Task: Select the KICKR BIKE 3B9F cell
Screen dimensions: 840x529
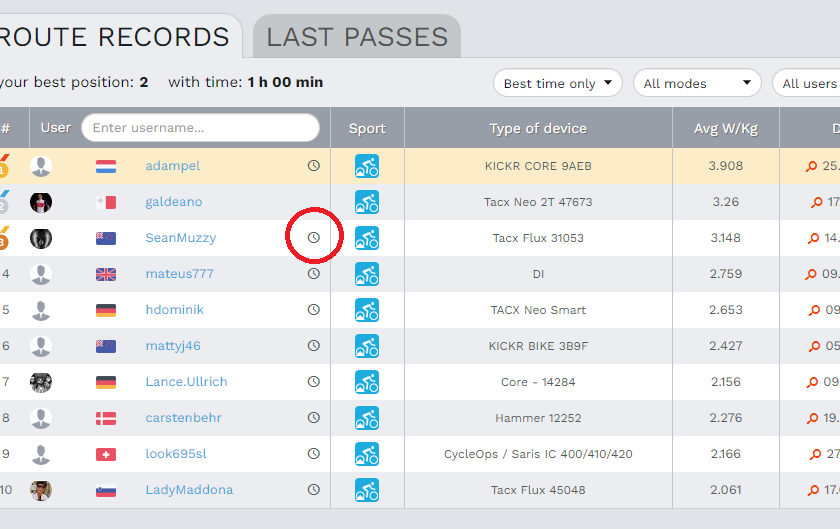Action: tap(538, 346)
